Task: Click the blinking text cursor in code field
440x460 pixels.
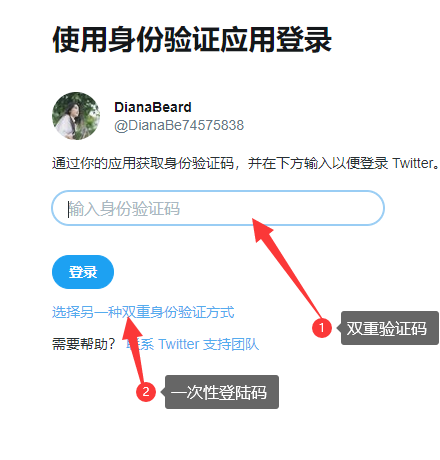Action: [68, 209]
